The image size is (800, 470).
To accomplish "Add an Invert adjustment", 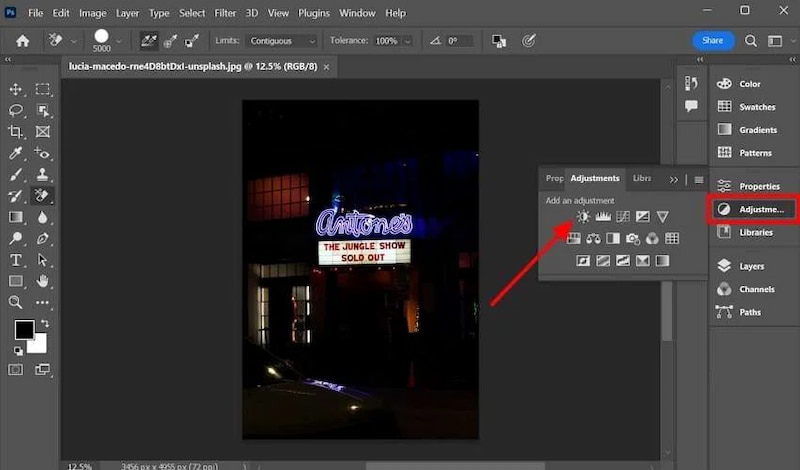I will coord(583,261).
